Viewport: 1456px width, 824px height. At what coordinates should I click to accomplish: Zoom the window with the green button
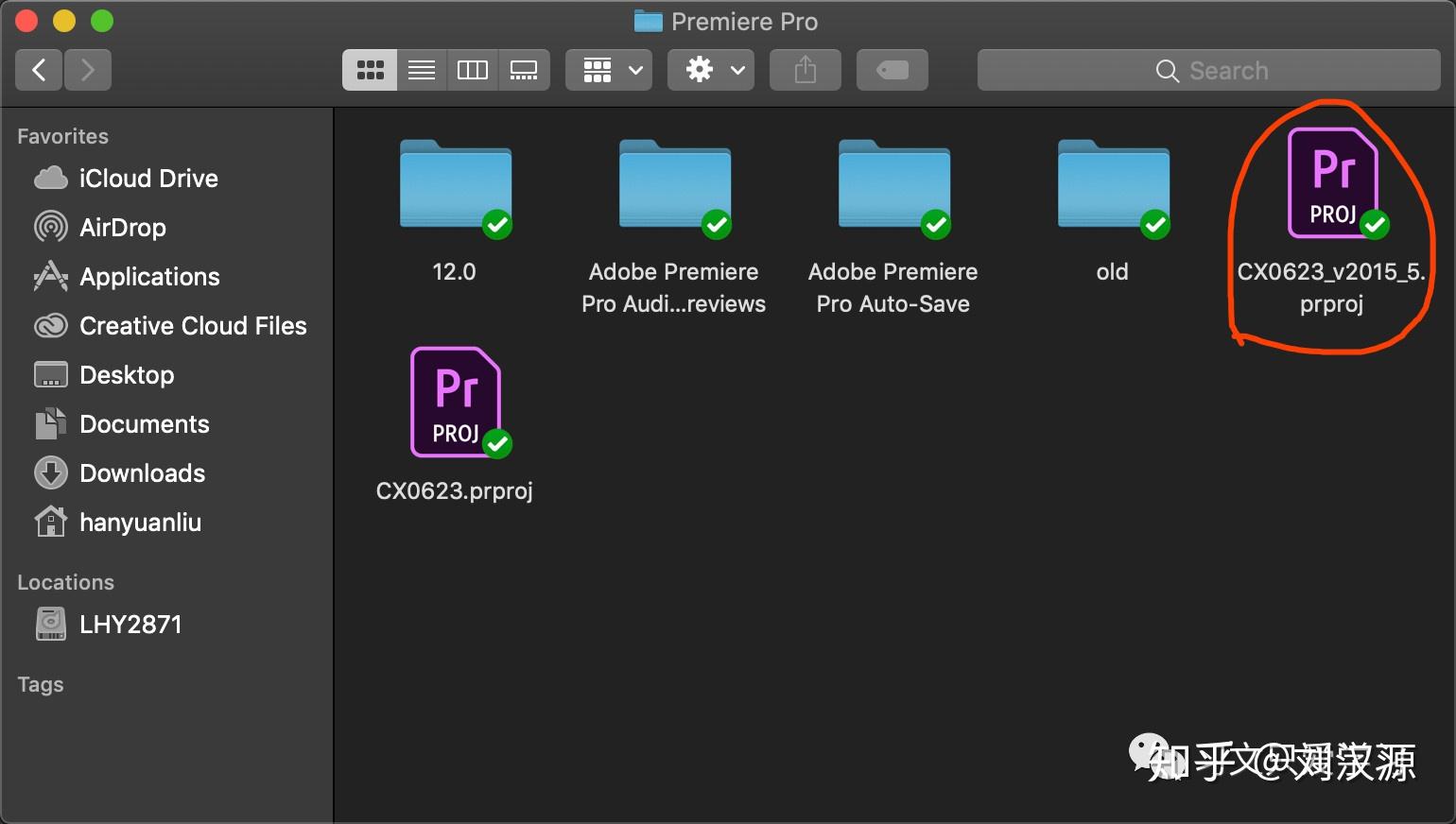(102, 20)
